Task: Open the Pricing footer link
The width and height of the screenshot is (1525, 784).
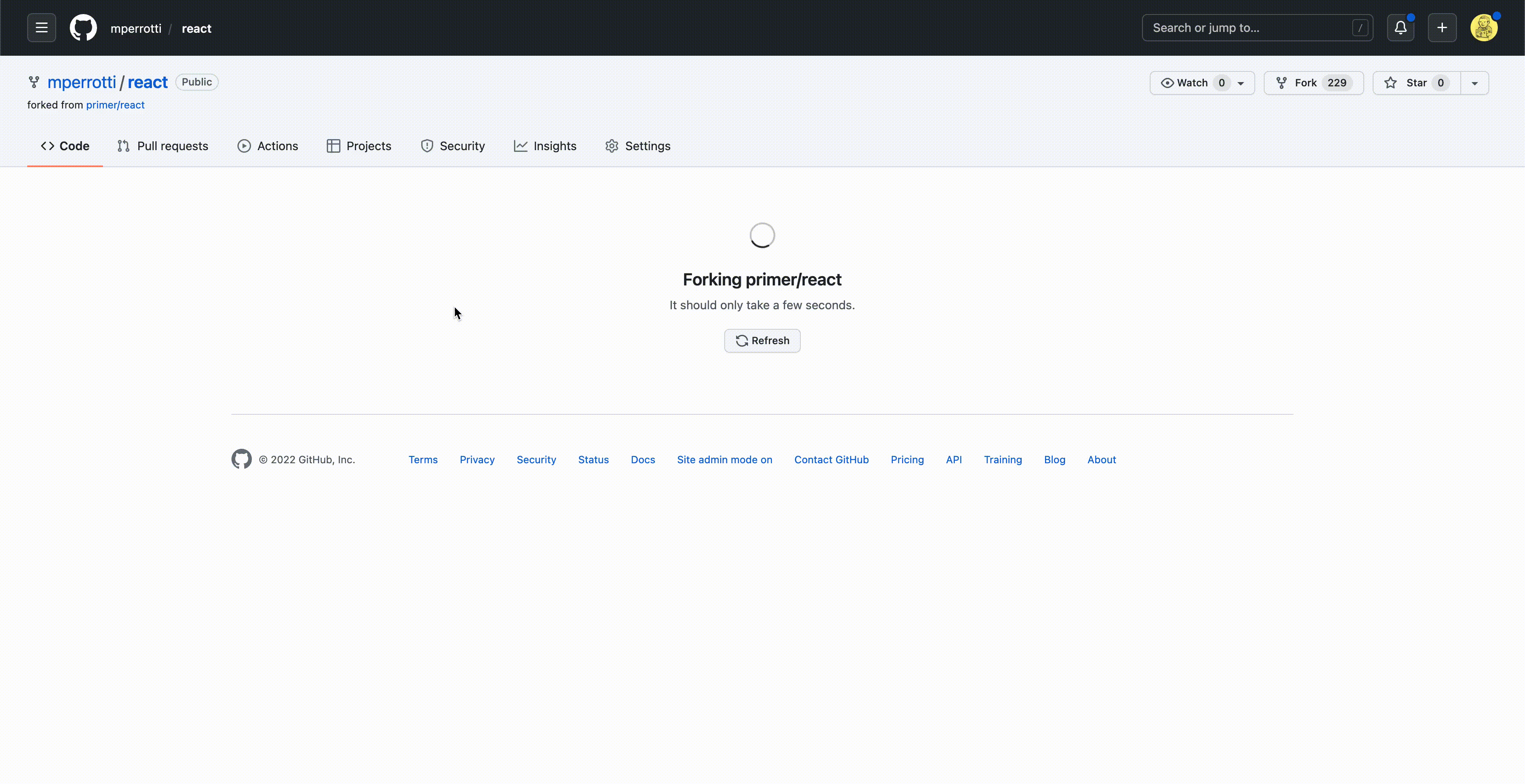Action: click(908, 460)
